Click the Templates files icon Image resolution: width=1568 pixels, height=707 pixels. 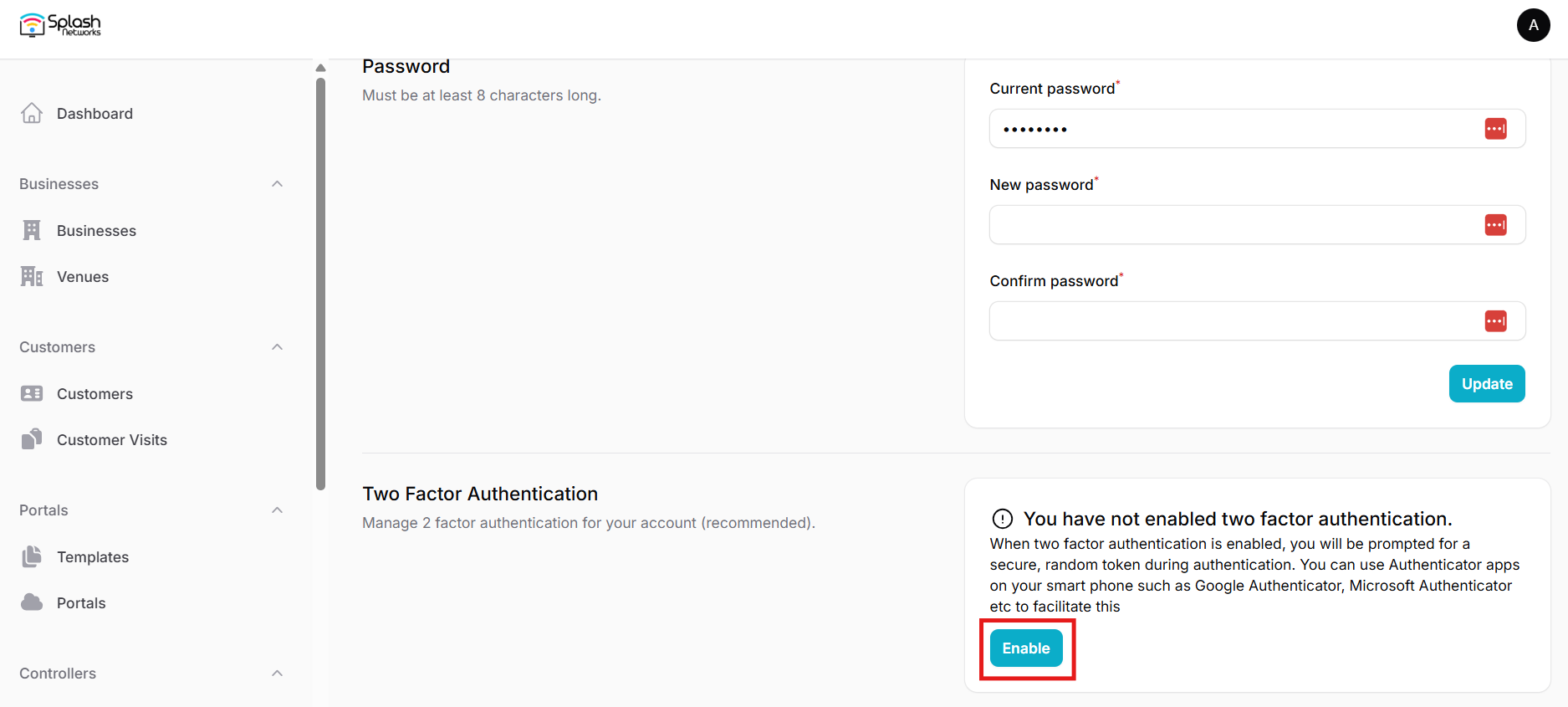(x=32, y=556)
